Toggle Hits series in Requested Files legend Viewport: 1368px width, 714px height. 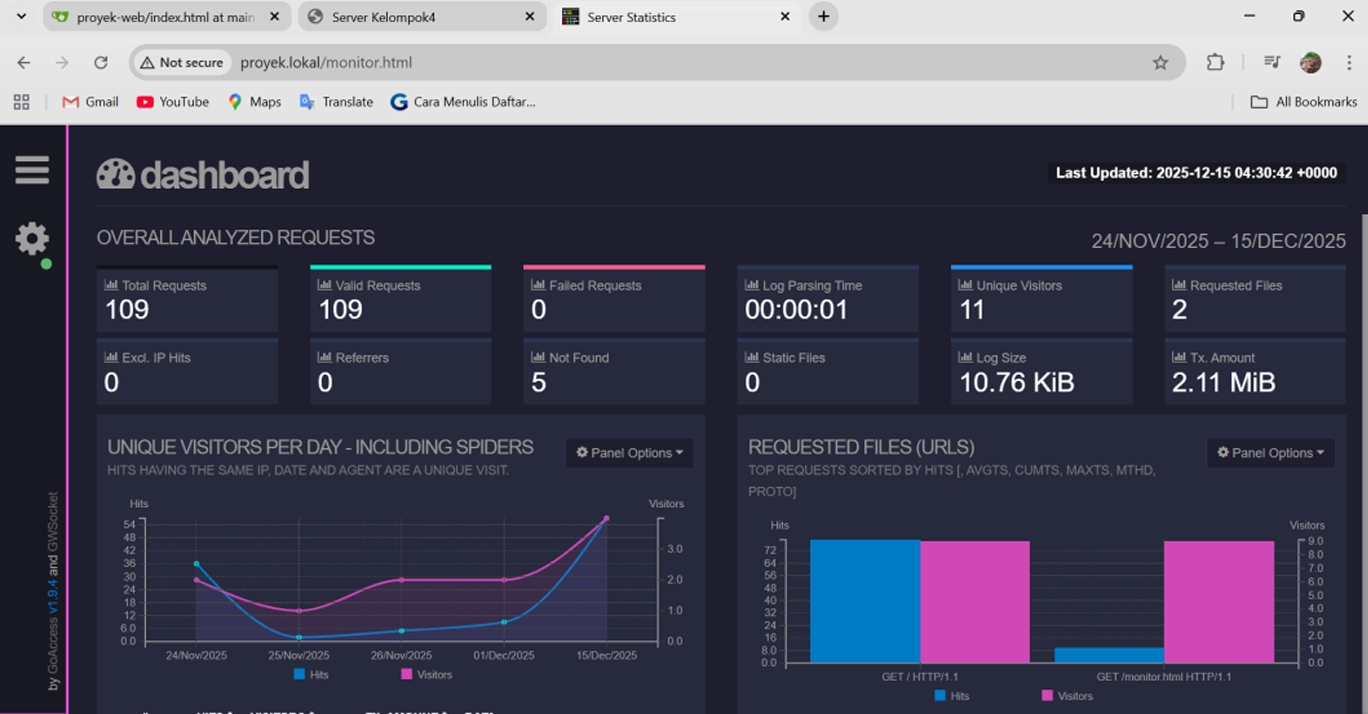pyautogui.click(x=952, y=695)
